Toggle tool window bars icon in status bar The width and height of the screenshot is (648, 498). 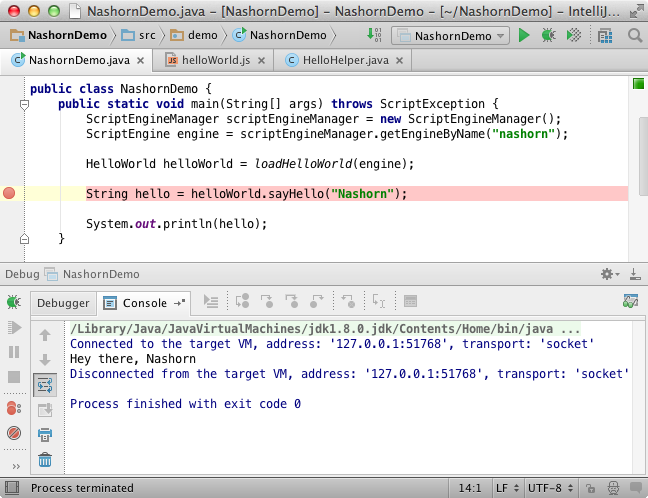pyautogui.click(x=12, y=488)
